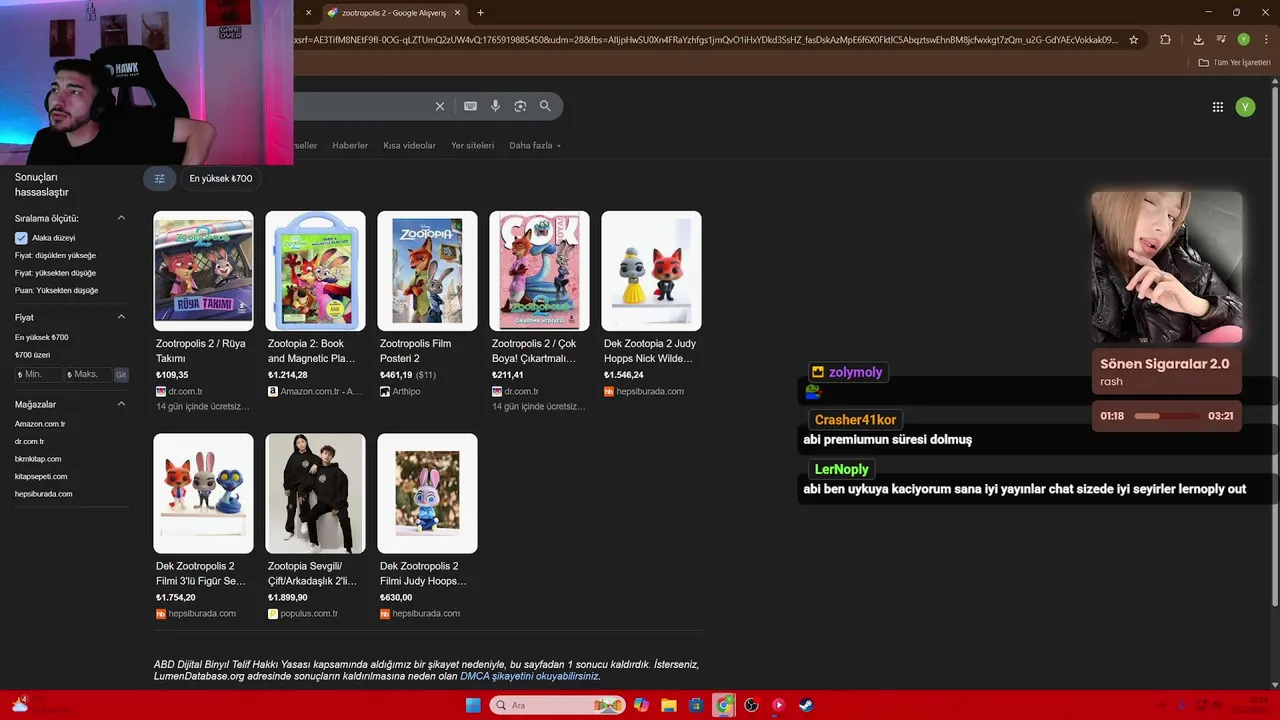Open Chrome media control icon
The width and height of the screenshot is (1280, 720).
[1221, 40]
